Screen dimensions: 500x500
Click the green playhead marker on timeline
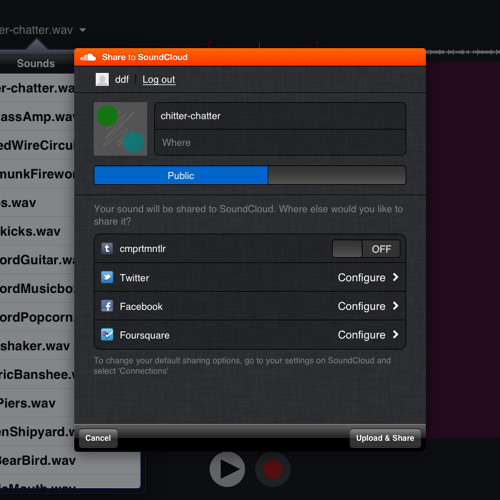(x=259, y=45)
